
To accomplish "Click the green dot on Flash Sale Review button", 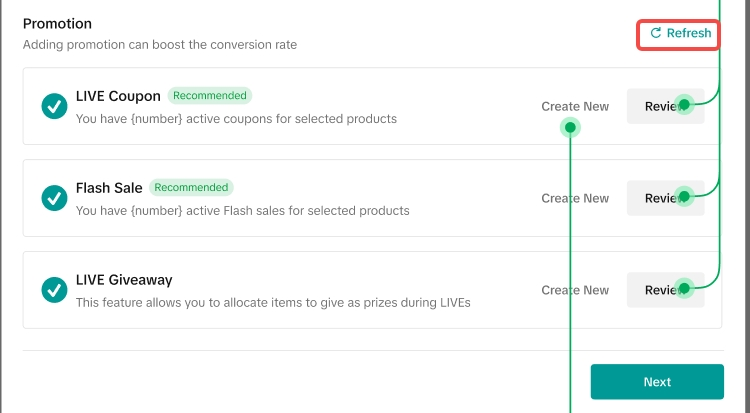I will (684, 197).
